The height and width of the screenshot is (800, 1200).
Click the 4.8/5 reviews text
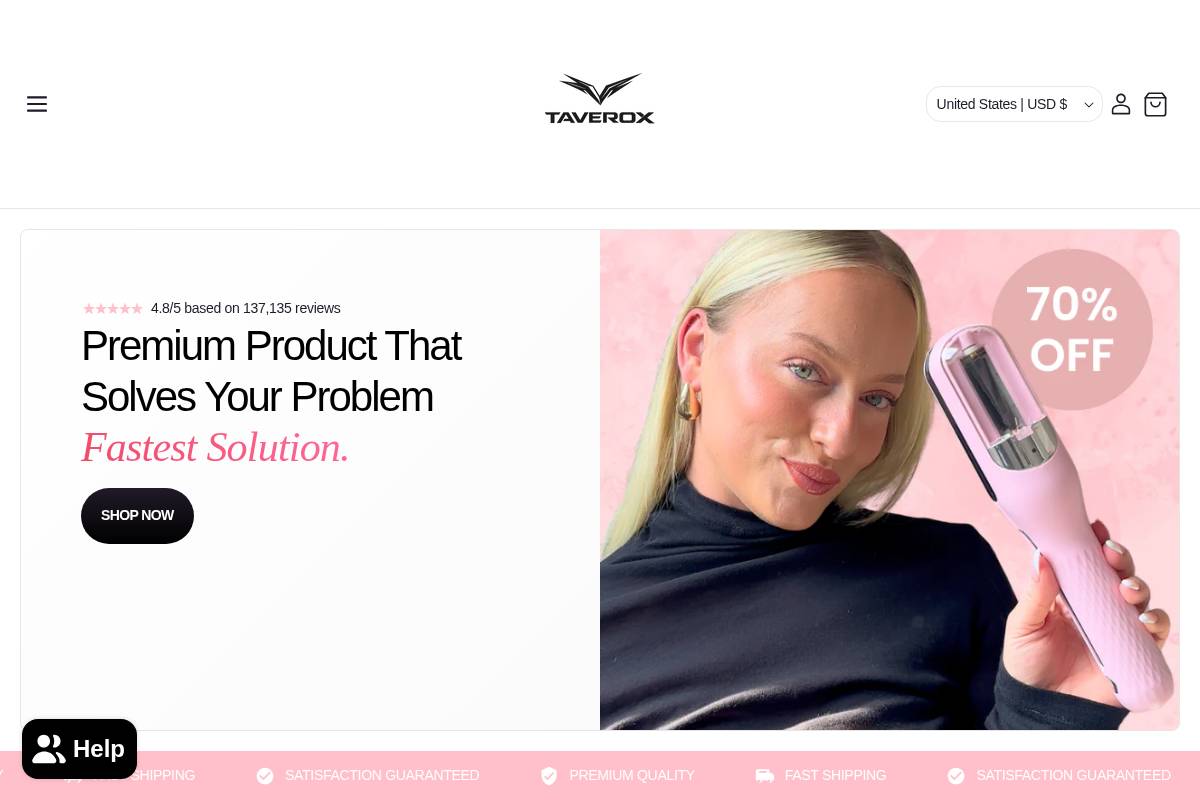pyautogui.click(x=246, y=308)
